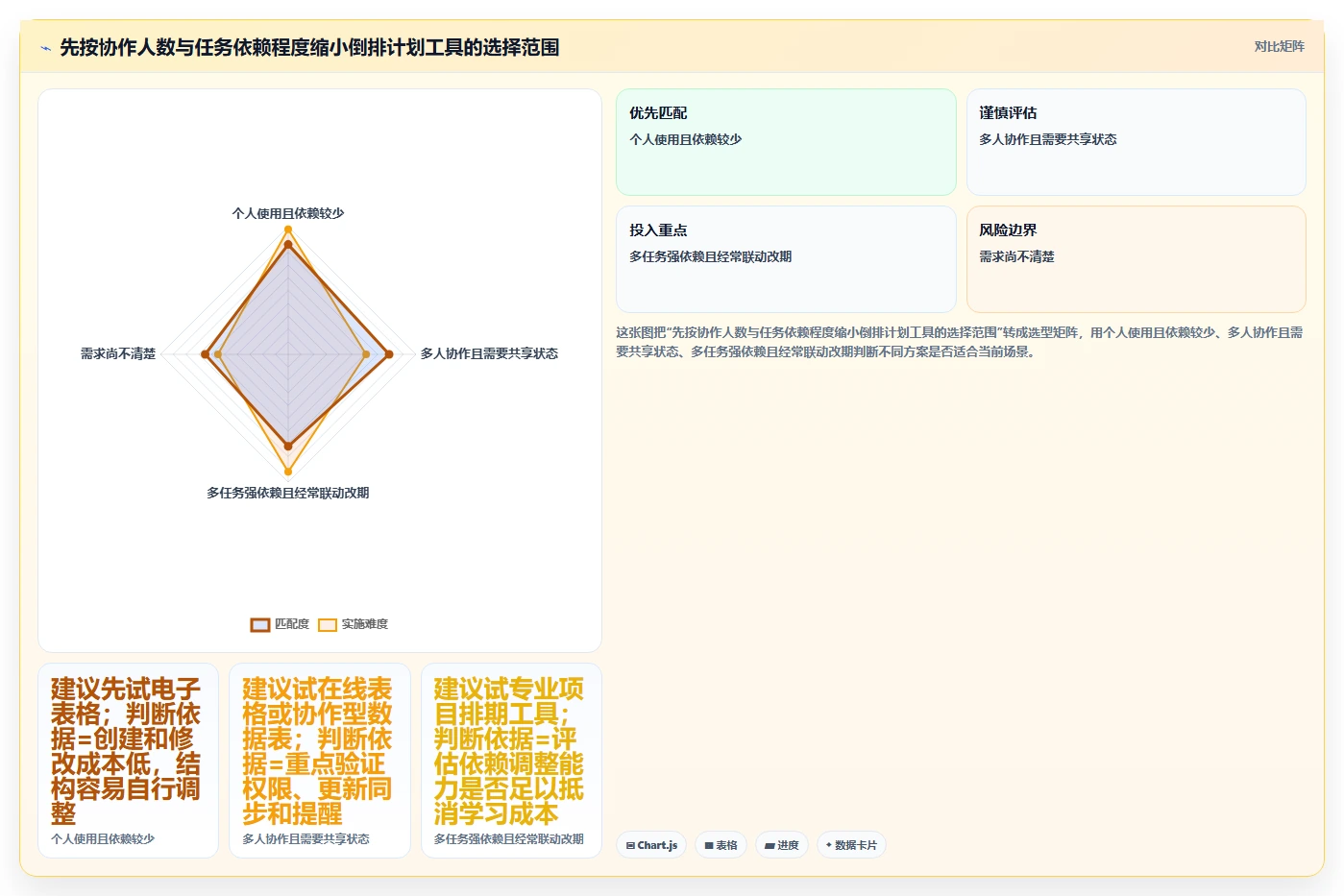The height and width of the screenshot is (896, 1344).
Task: Click the icon in the 表格 tag
Action: (709, 846)
